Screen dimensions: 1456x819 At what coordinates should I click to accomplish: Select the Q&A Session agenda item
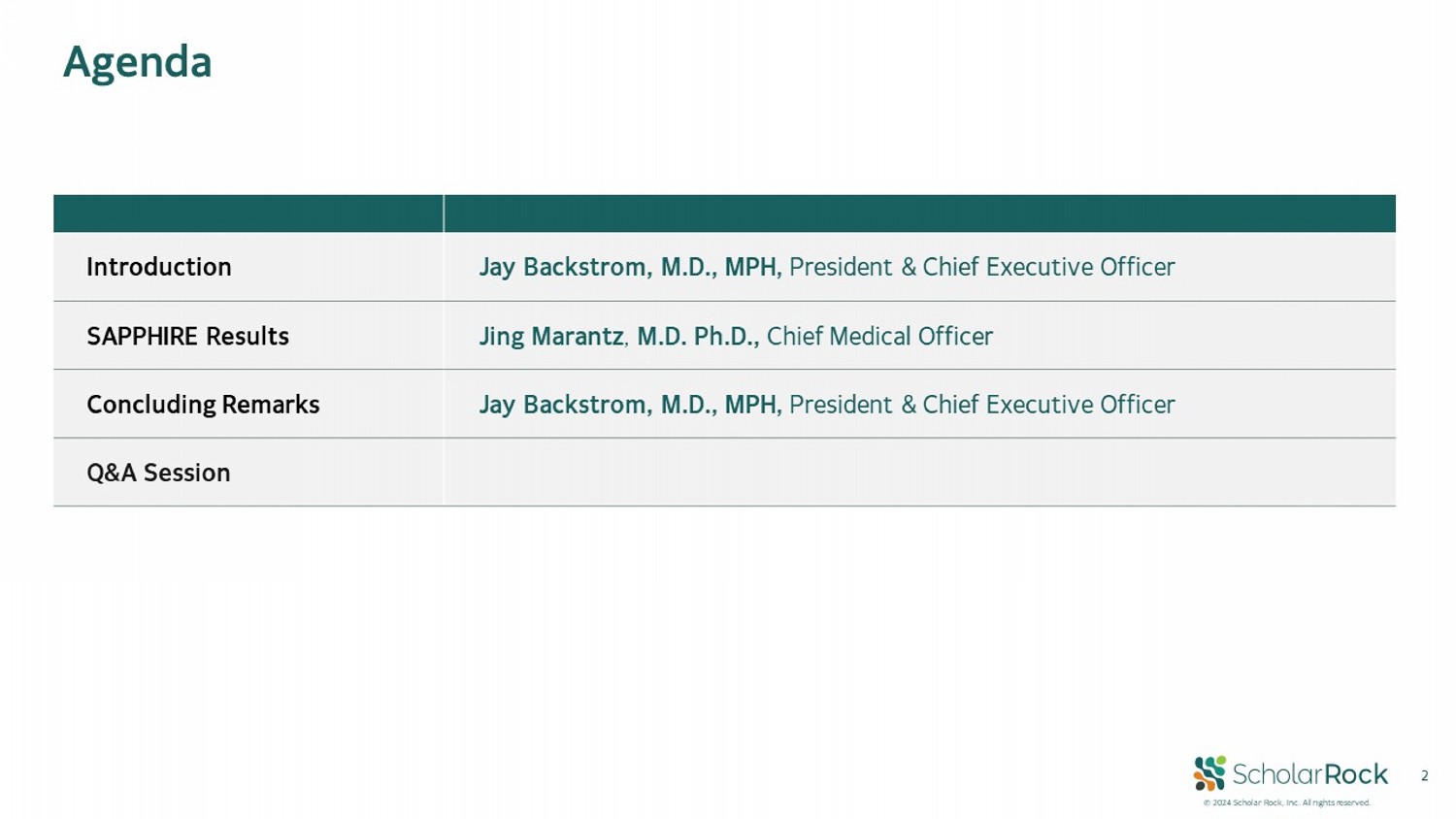158,473
